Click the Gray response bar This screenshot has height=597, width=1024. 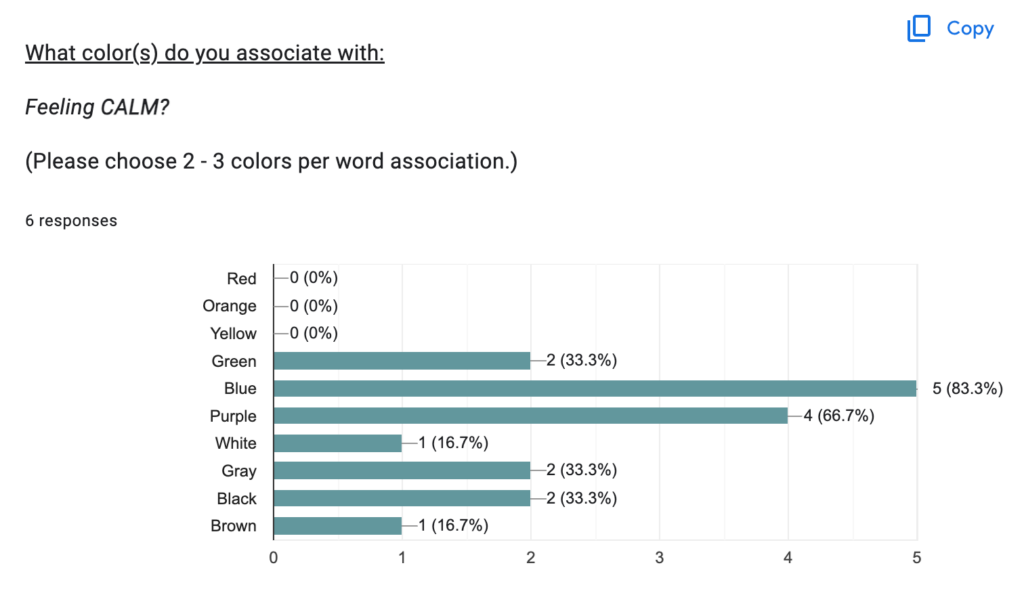click(402, 470)
